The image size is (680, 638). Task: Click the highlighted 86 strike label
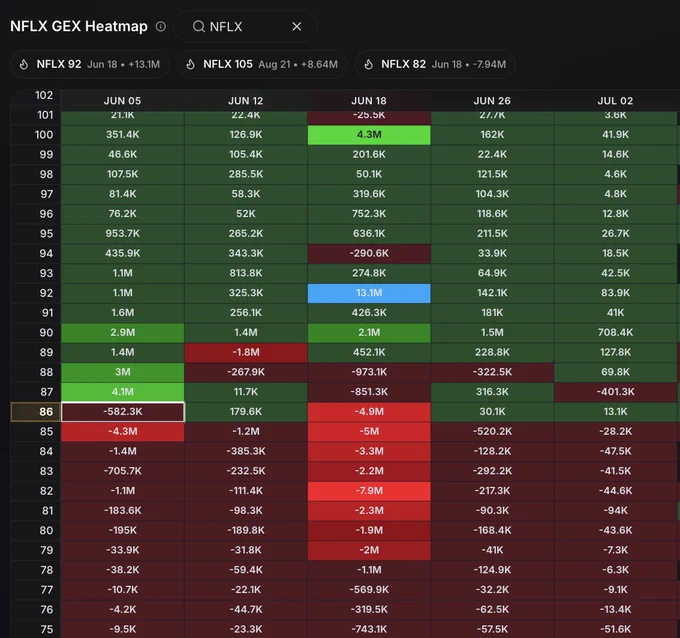point(36,412)
